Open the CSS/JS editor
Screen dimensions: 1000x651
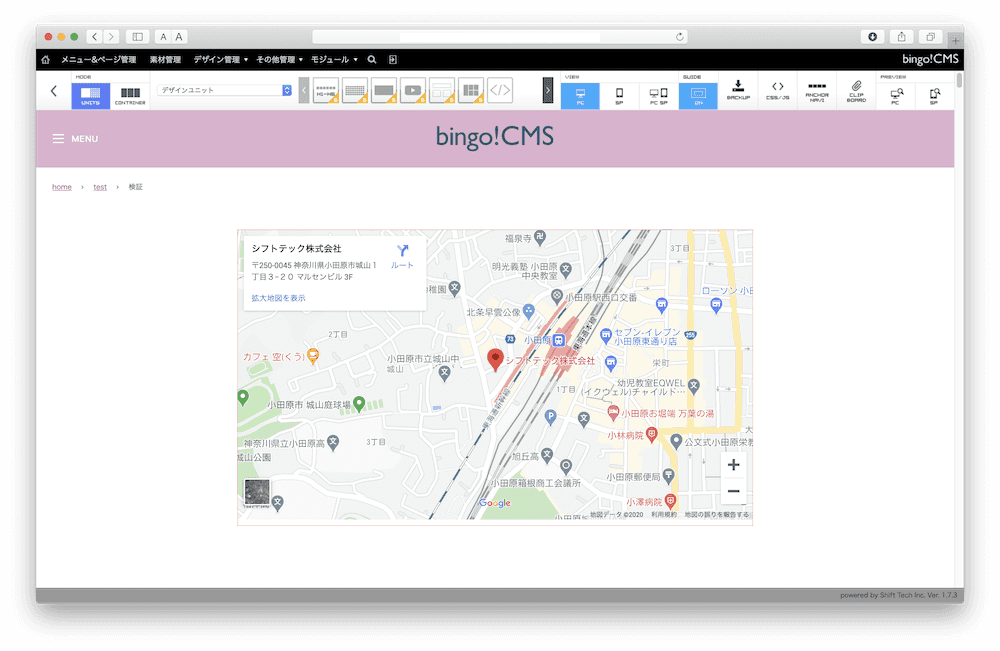pos(777,91)
